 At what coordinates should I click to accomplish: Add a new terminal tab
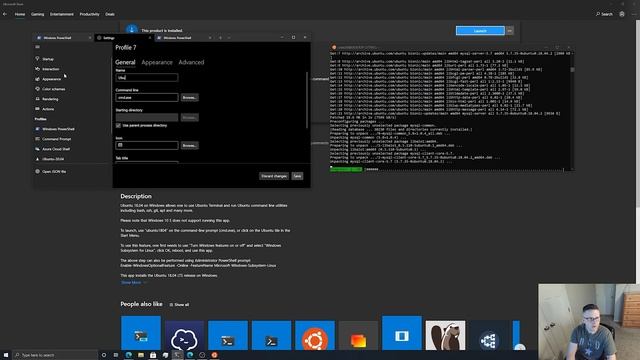point(220,38)
